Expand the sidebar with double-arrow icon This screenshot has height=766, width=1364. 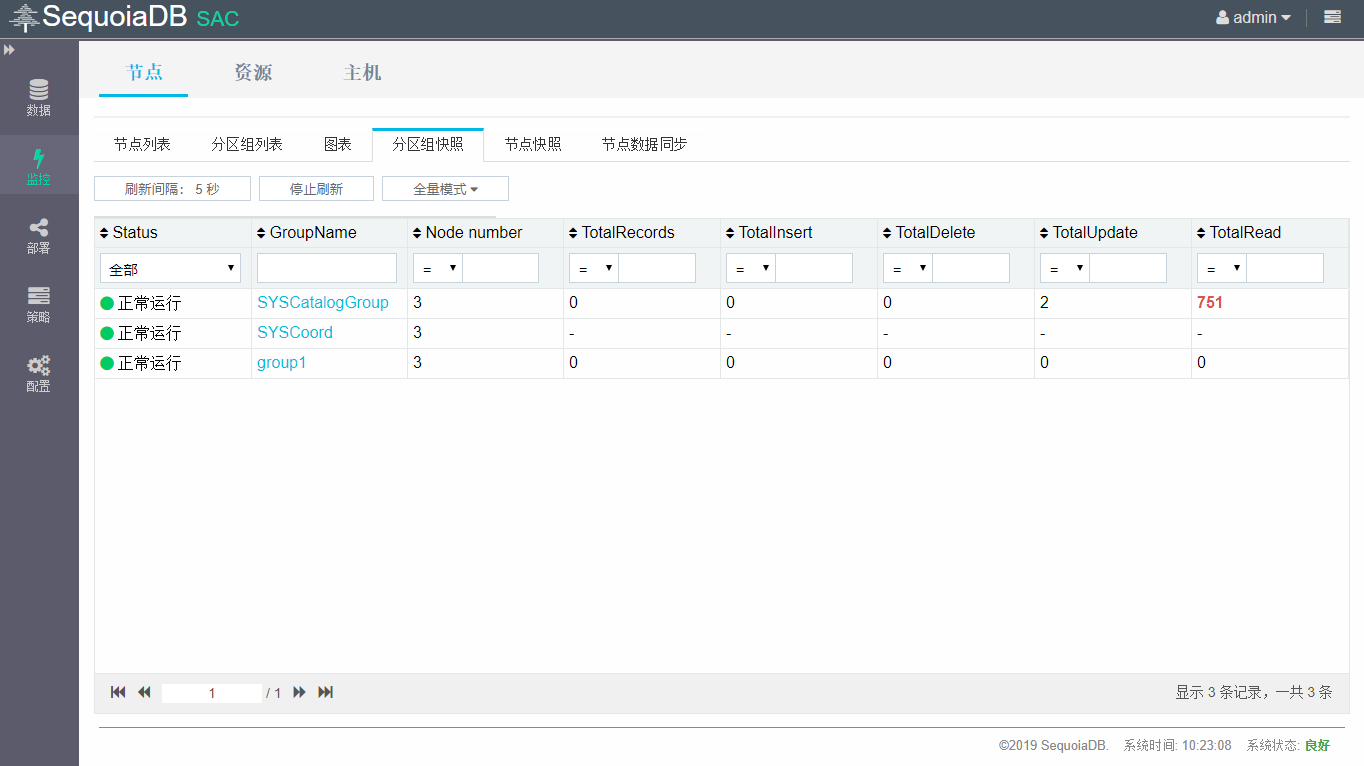click(9, 49)
